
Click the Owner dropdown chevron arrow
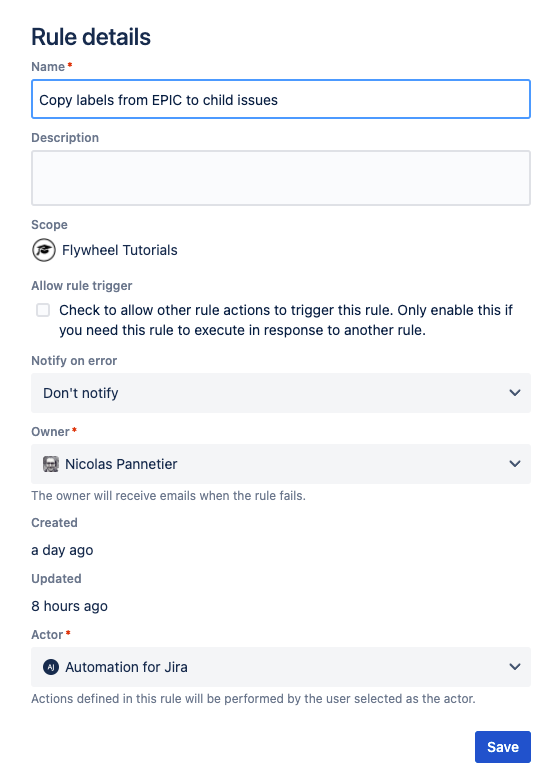point(515,463)
